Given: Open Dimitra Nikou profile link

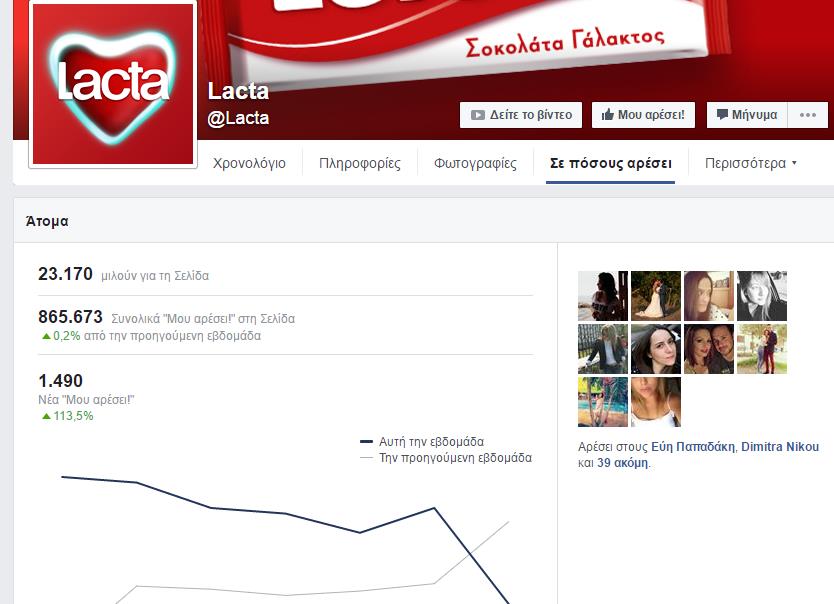Looking at the screenshot, I should point(780,447).
